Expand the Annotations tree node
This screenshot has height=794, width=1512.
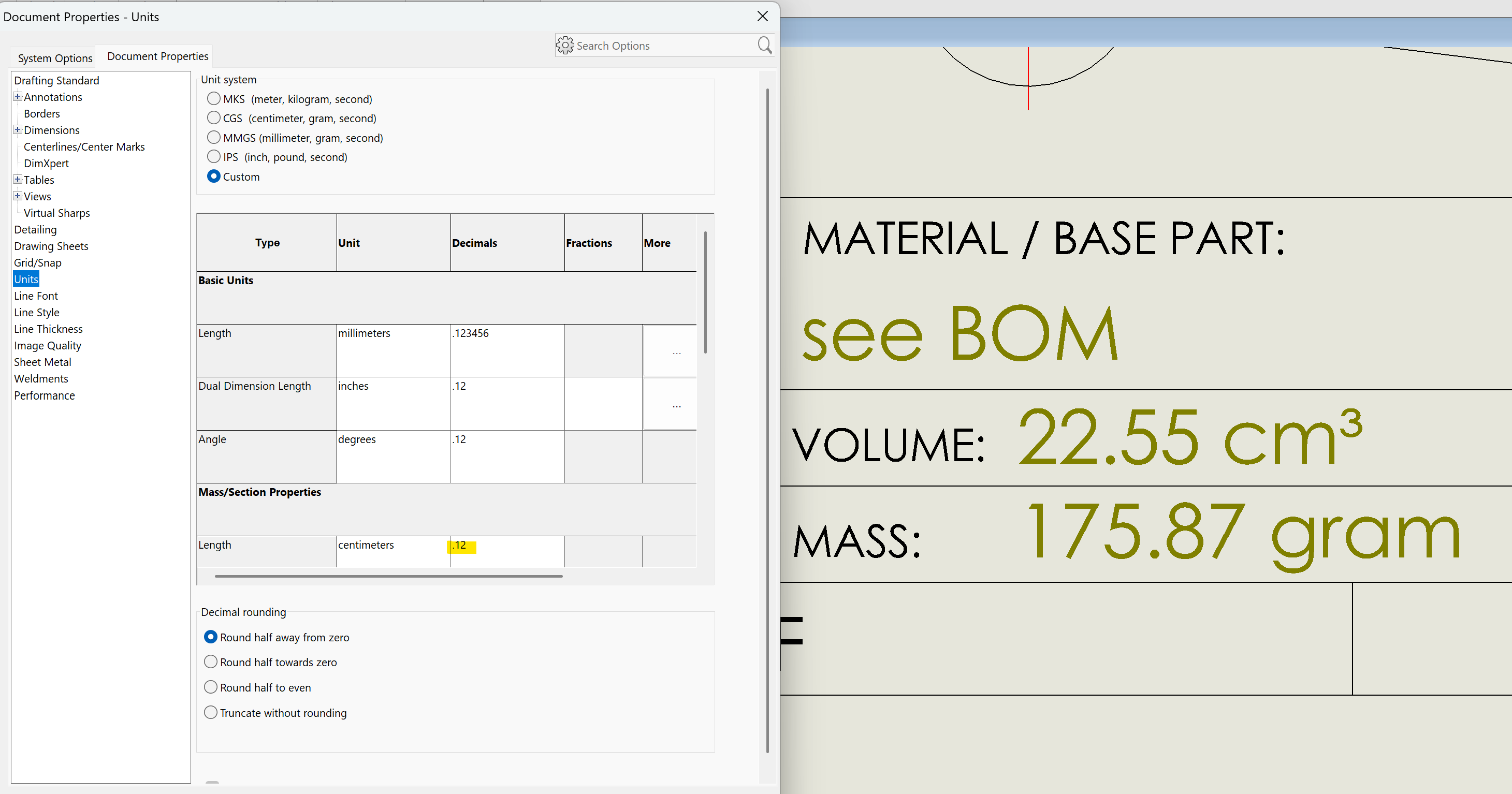[x=18, y=97]
